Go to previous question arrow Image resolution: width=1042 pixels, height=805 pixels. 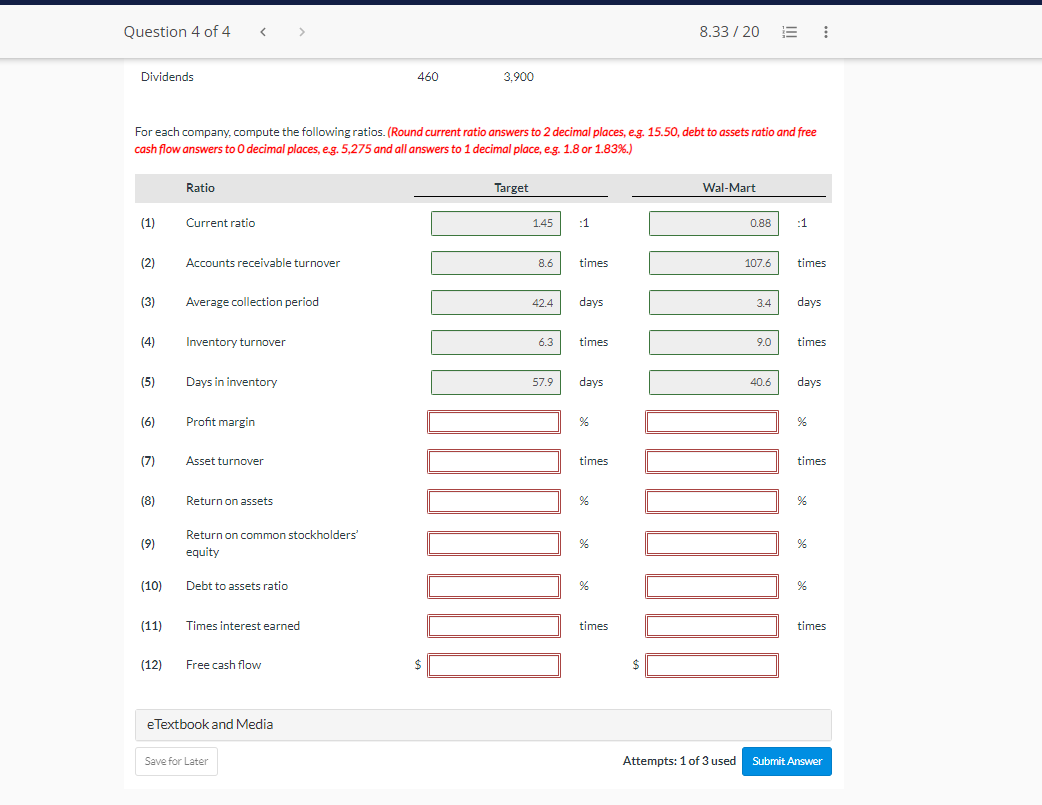tap(263, 32)
